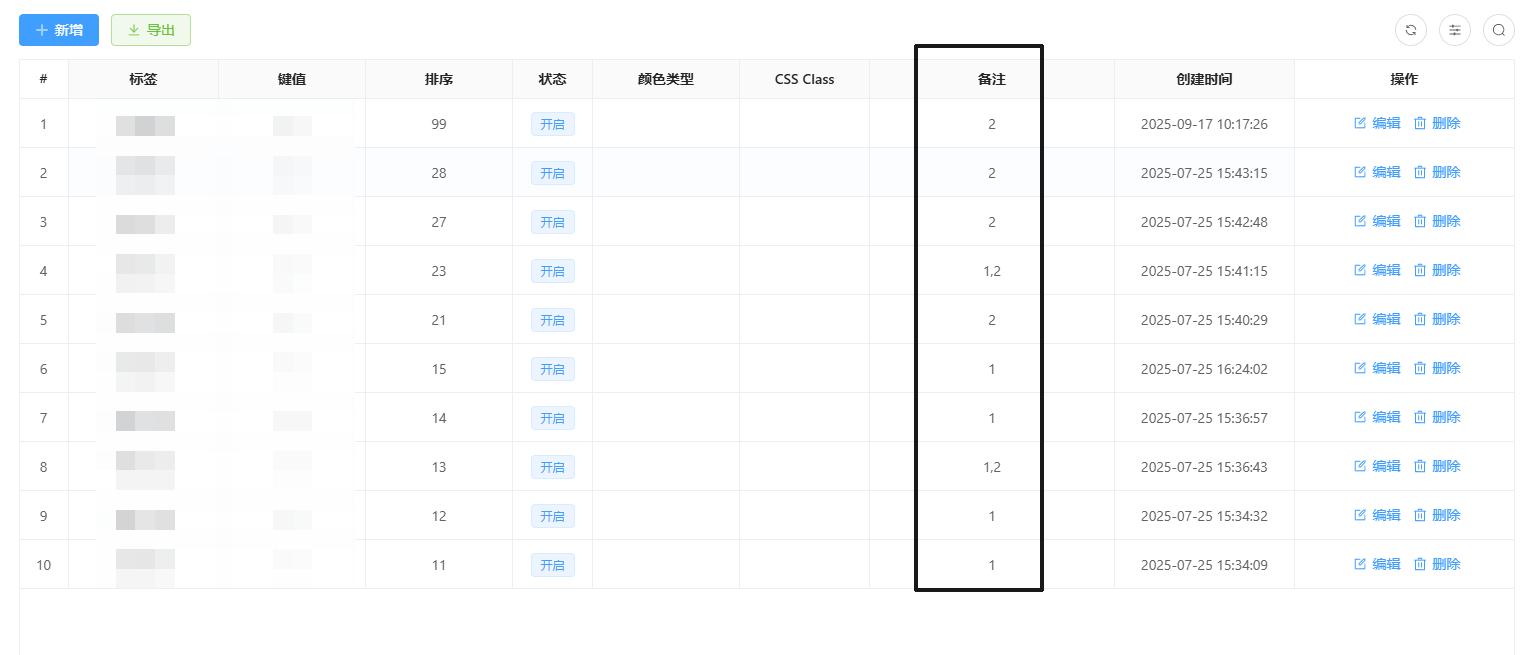Click the search magnifier icon
The width and height of the screenshot is (1535, 655).
pos(1498,30)
